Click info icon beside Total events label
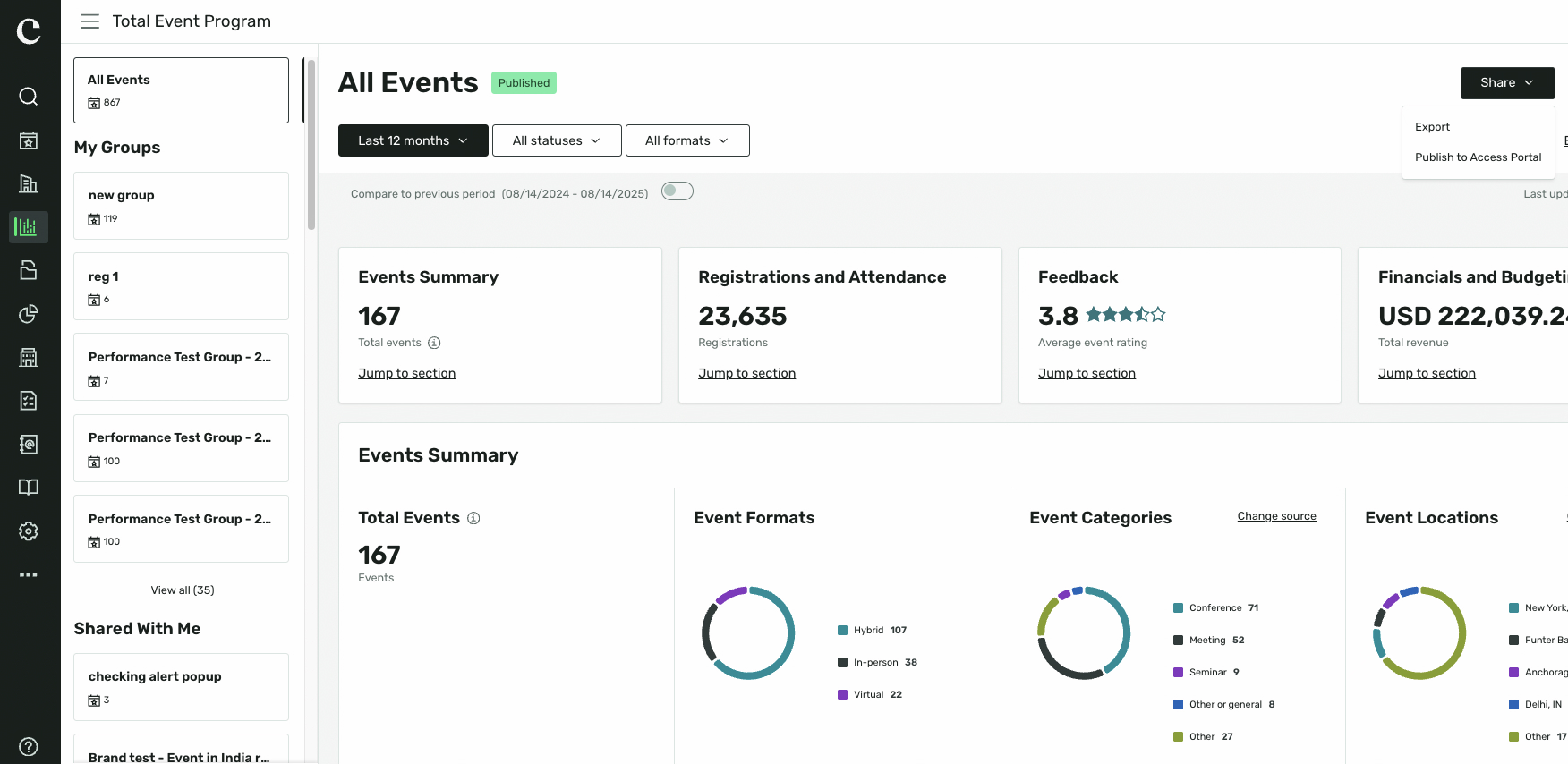This screenshot has width=1568, height=764. click(x=434, y=343)
